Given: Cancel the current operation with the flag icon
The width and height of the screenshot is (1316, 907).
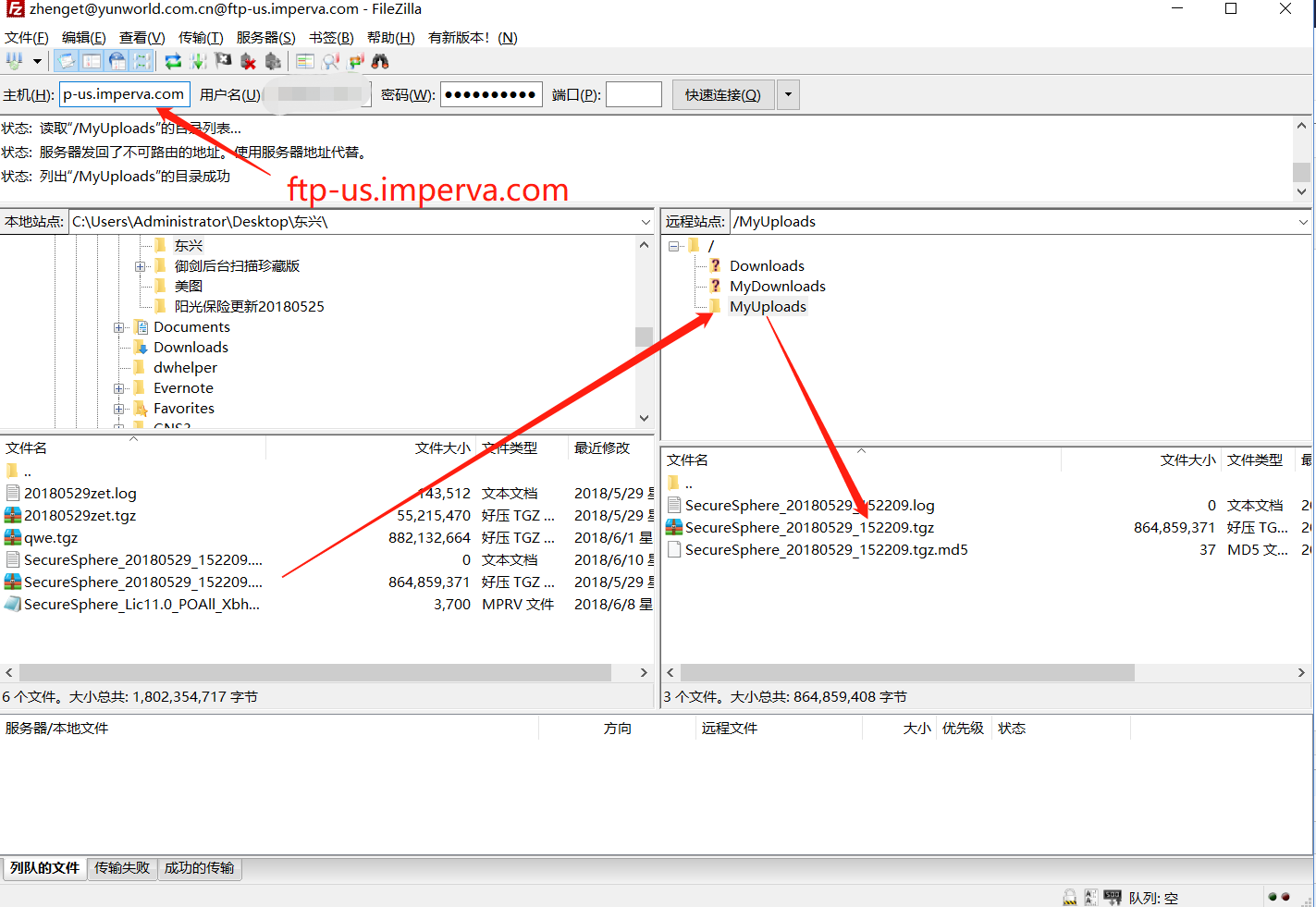Looking at the screenshot, I should click(x=223, y=61).
